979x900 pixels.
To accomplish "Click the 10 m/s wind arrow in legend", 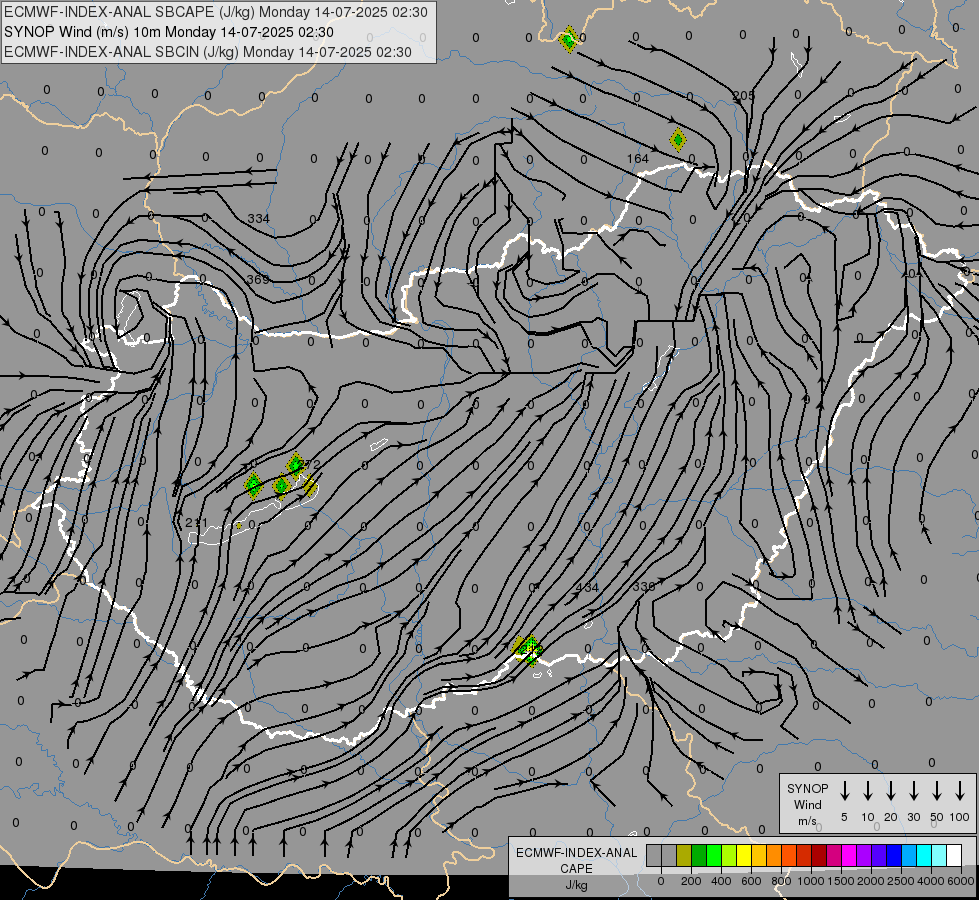I will pyautogui.click(x=867, y=791).
